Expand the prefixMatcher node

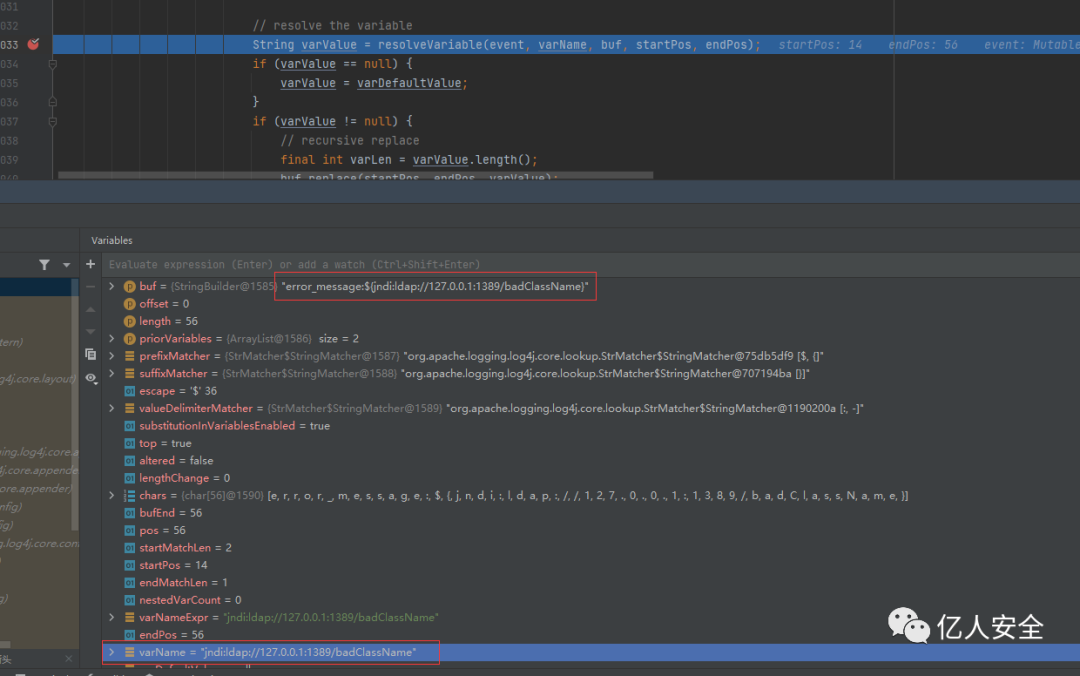click(112, 356)
